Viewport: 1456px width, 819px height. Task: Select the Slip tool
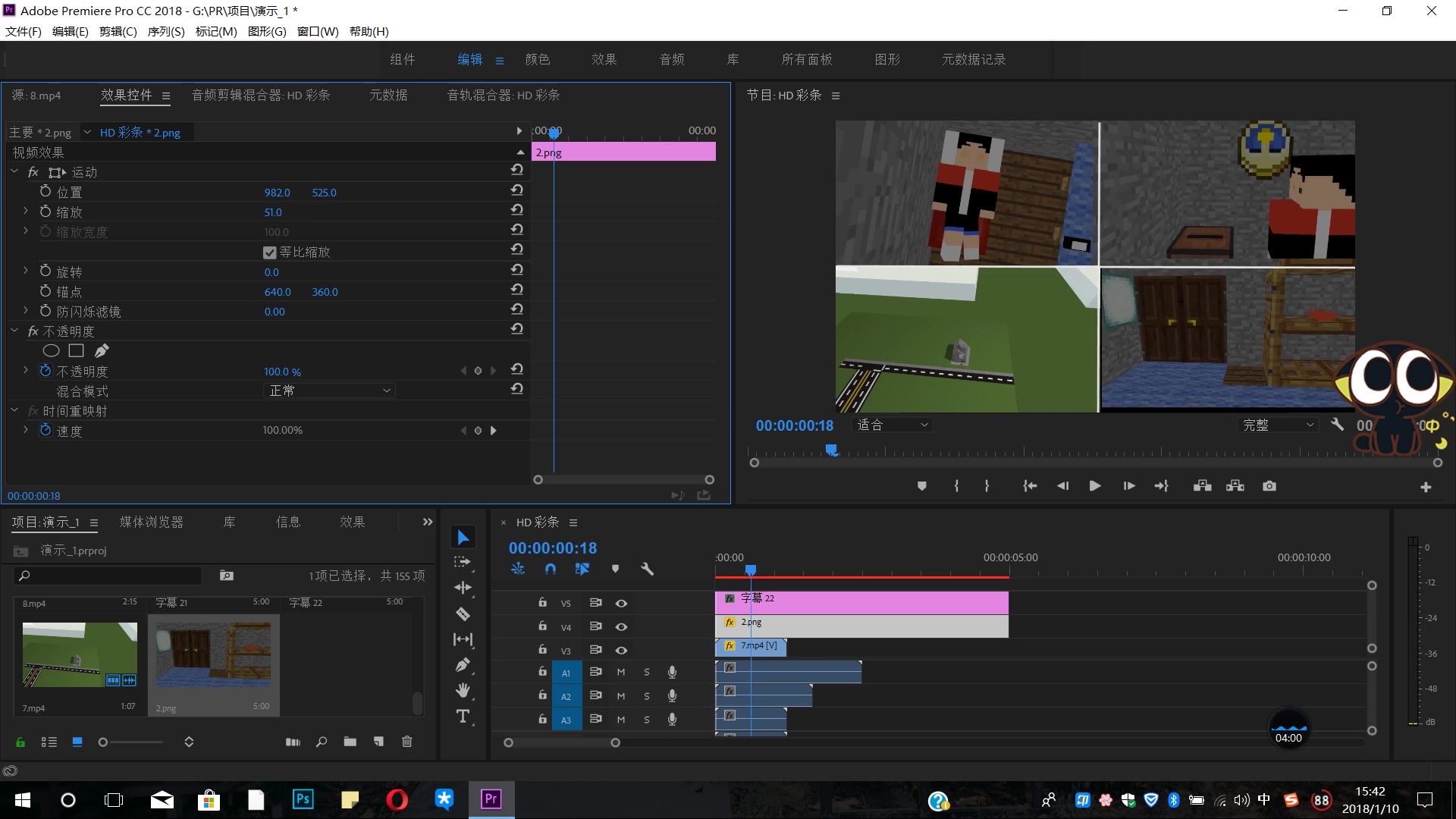(x=463, y=639)
